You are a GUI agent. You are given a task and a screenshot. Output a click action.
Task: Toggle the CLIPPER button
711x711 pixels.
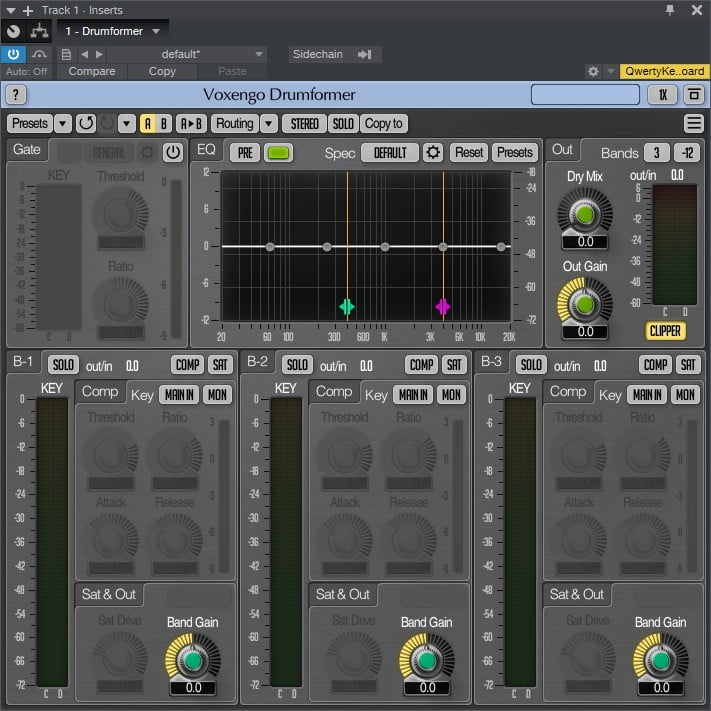point(665,330)
